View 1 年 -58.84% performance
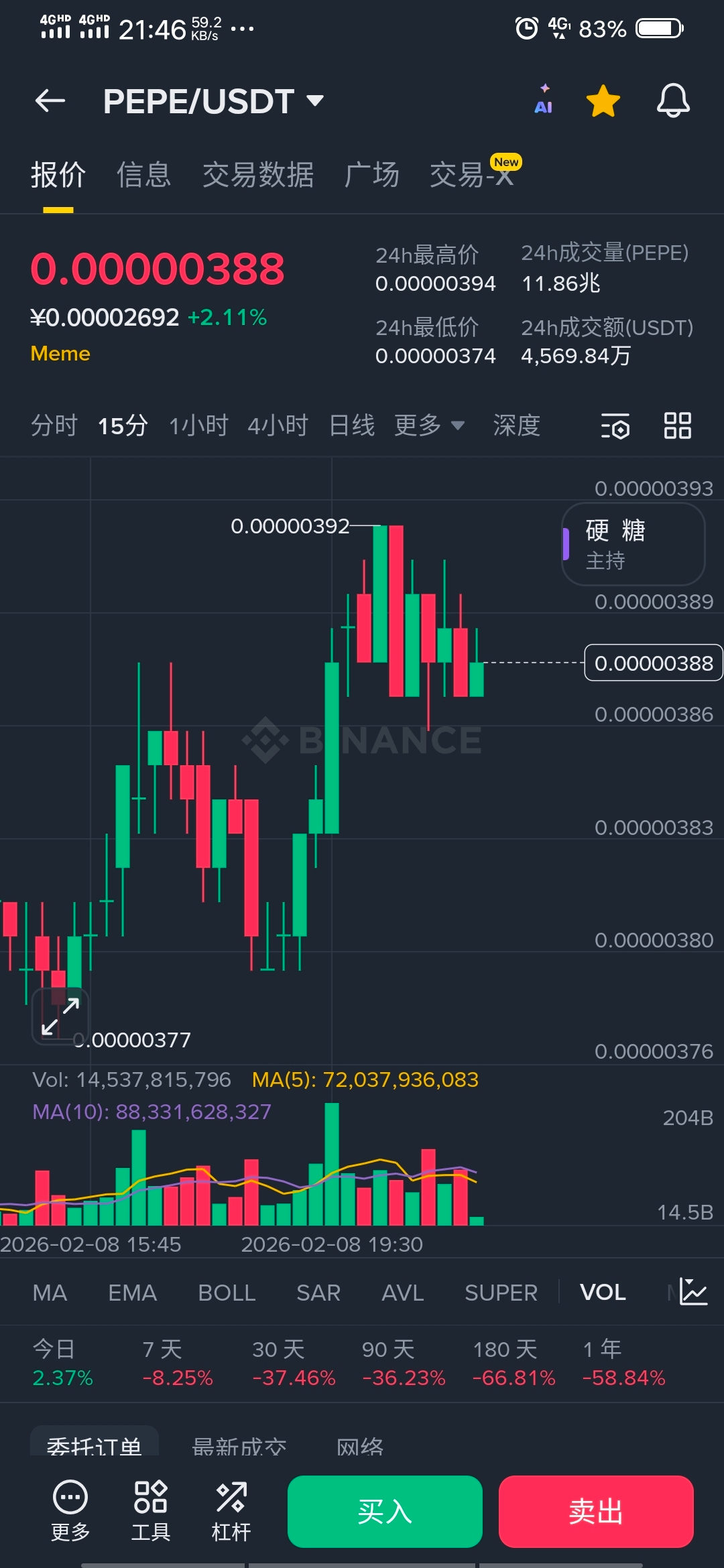 [623, 1363]
